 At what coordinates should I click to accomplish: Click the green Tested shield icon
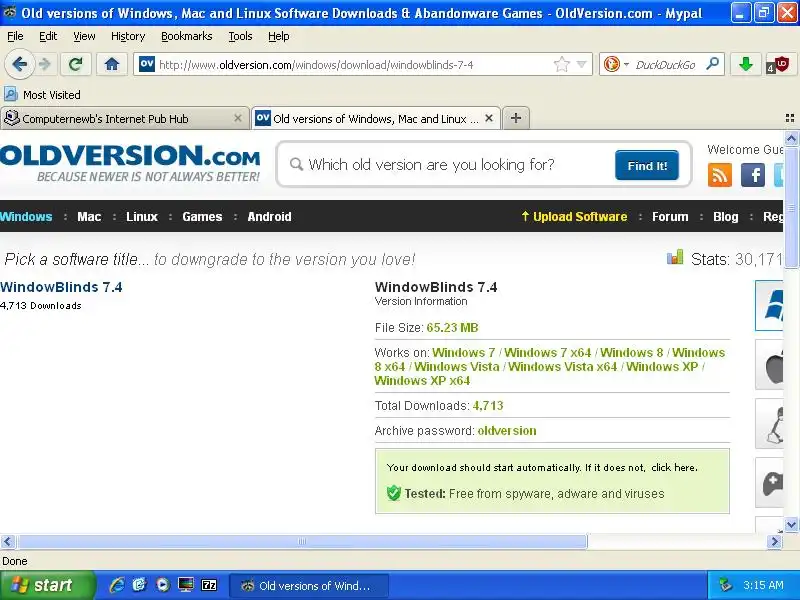(393, 493)
